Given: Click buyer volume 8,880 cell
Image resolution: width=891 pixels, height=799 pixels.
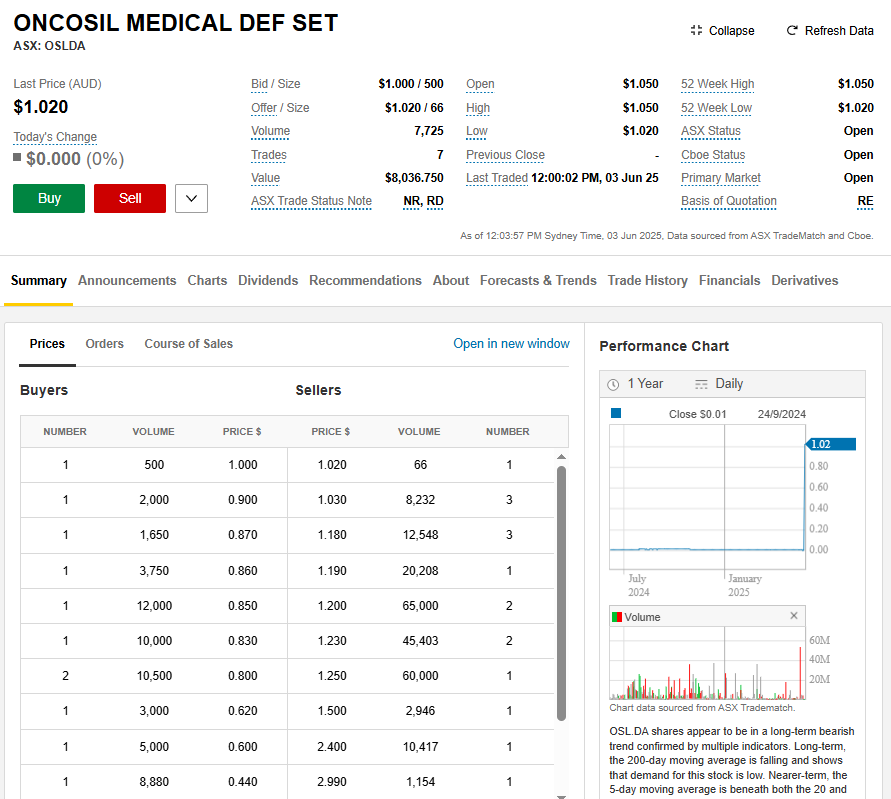Looking at the screenshot, I should point(154,782).
